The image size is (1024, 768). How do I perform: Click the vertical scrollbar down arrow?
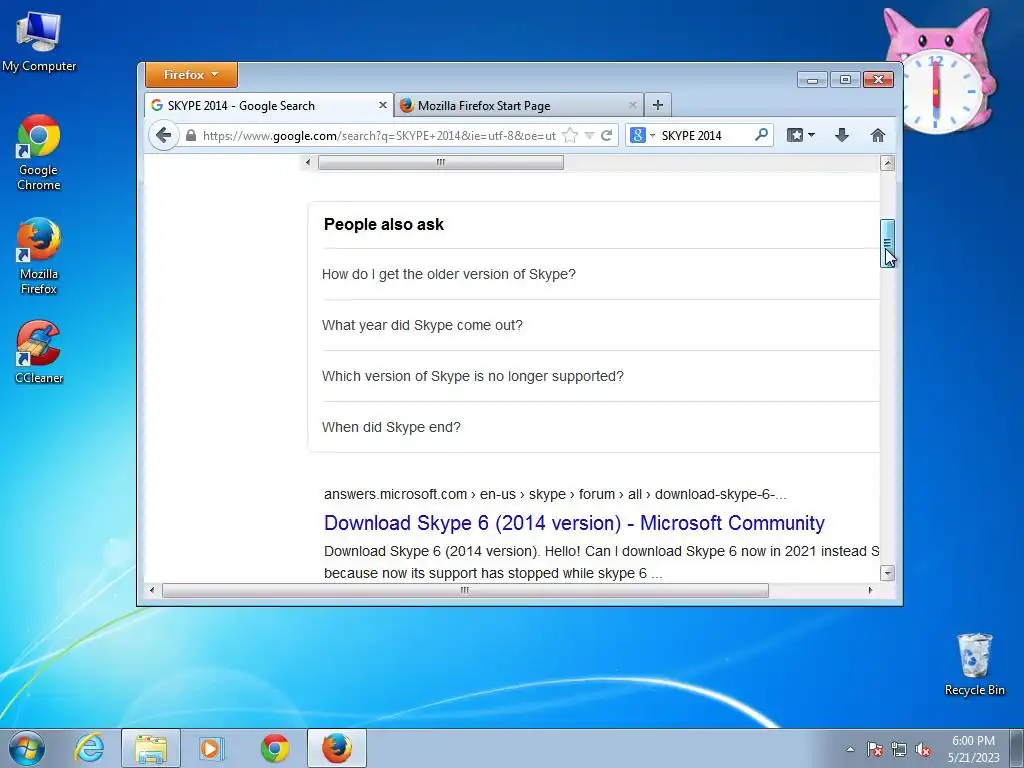tap(887, 573)
